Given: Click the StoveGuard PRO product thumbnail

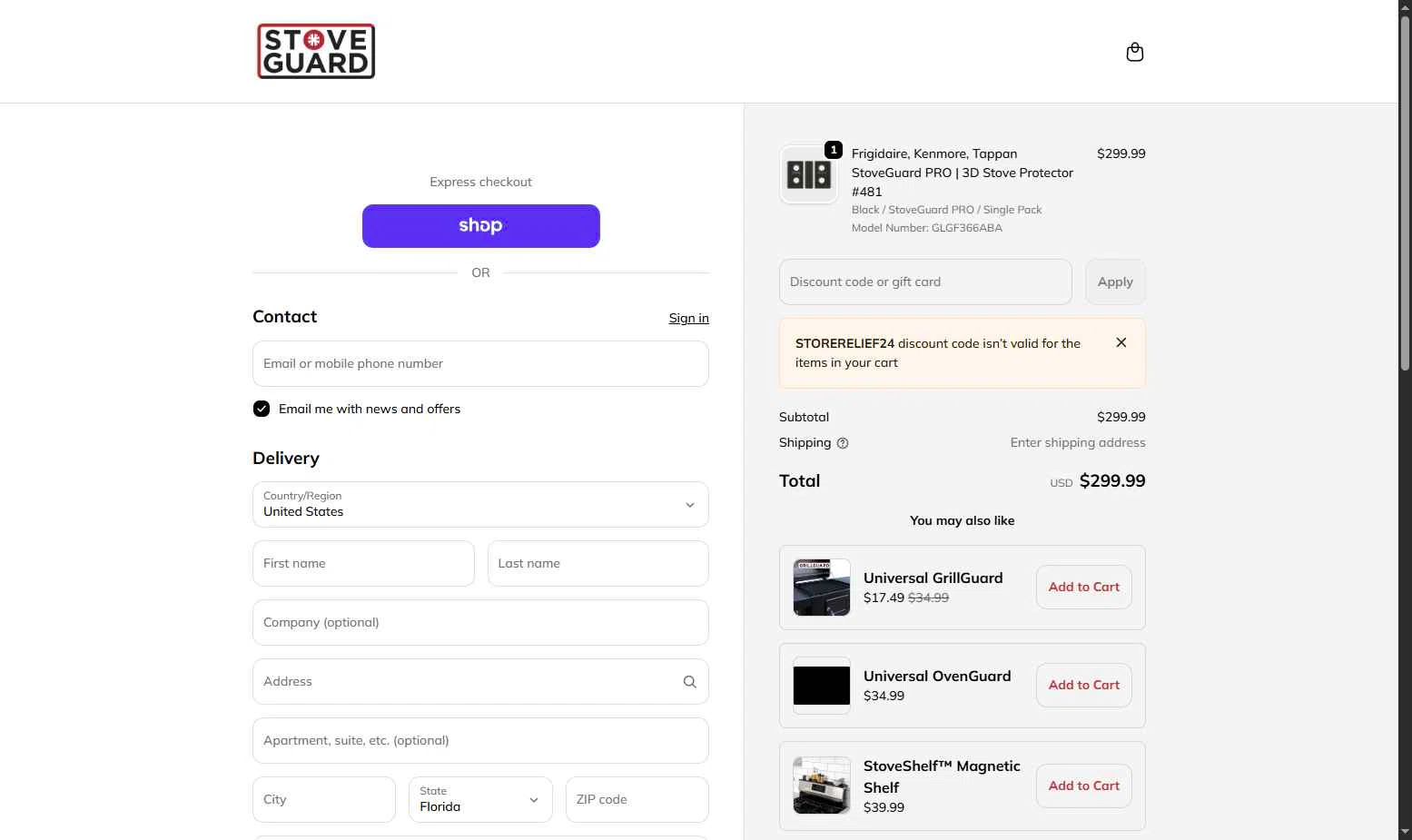Looking at the screenshot, I should click(808, 174).
